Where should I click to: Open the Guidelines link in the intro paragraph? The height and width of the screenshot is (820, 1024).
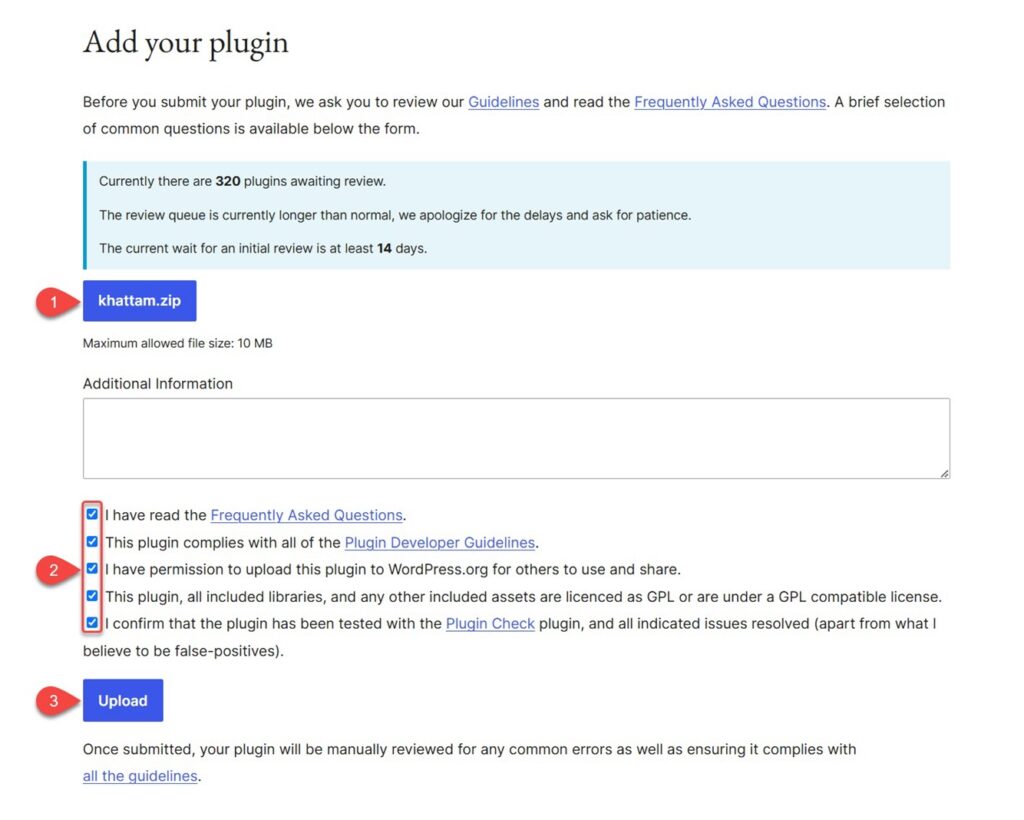pos(503,102)
